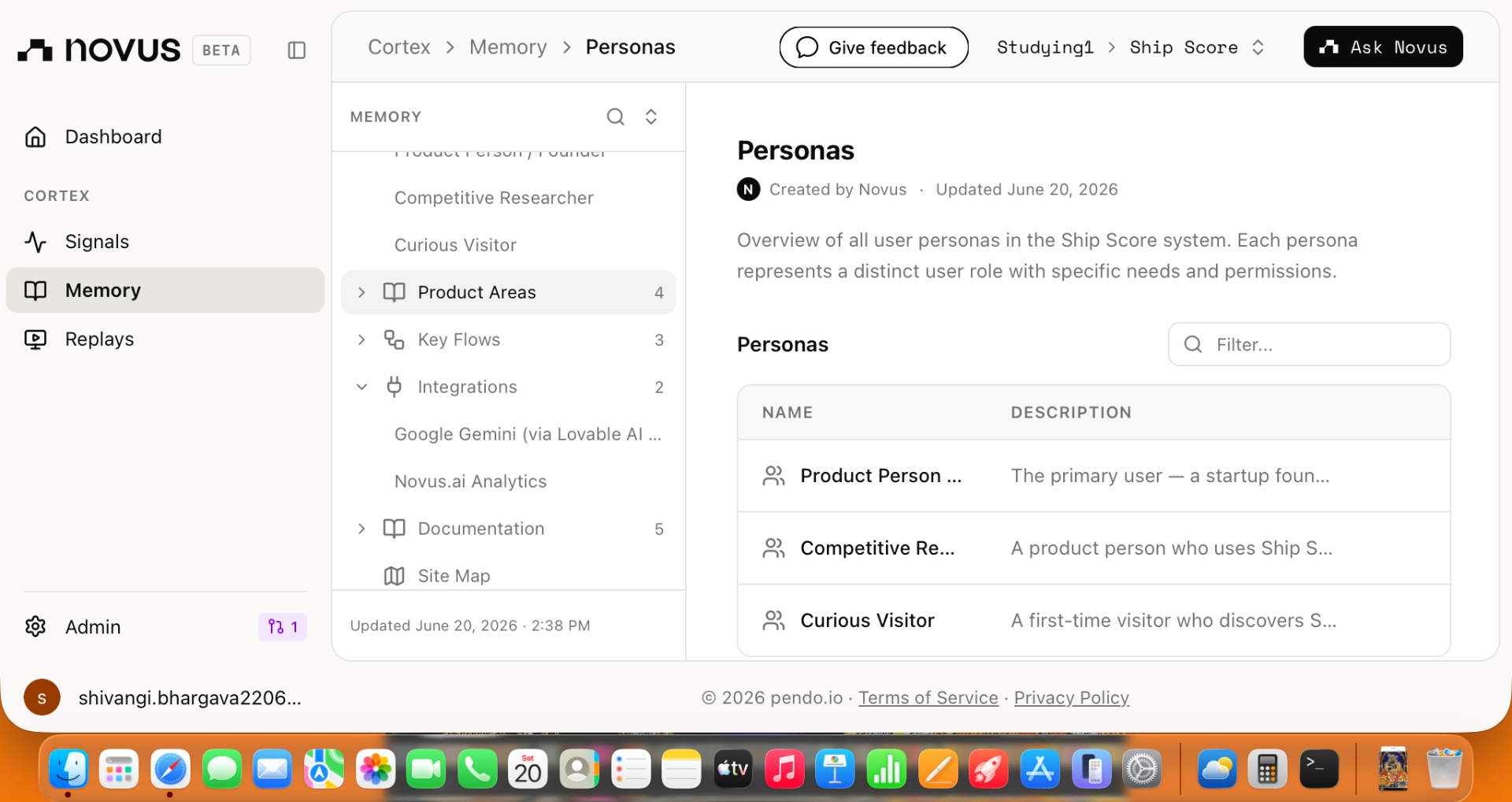Sort by the NAME column header
Viewport: 1512px width, 802px height.
click(787, 413)
